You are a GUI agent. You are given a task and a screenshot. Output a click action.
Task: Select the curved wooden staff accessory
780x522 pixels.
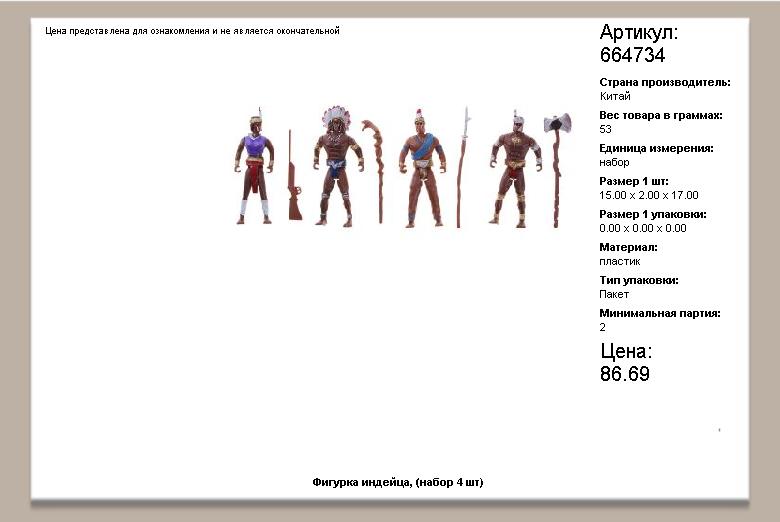point(374,168)
